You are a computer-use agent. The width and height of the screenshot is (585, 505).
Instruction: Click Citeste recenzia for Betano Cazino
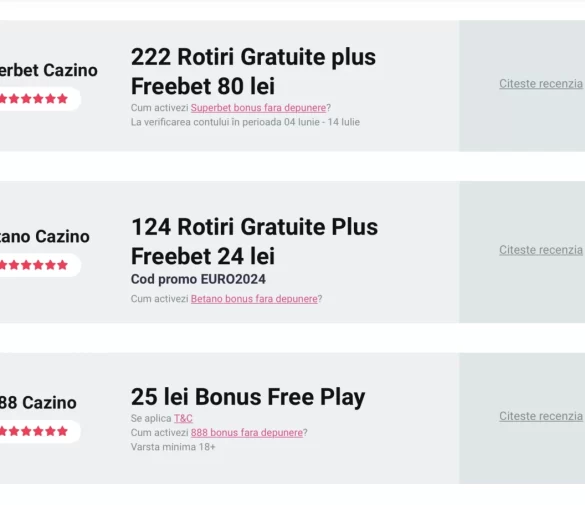point(541,250)
